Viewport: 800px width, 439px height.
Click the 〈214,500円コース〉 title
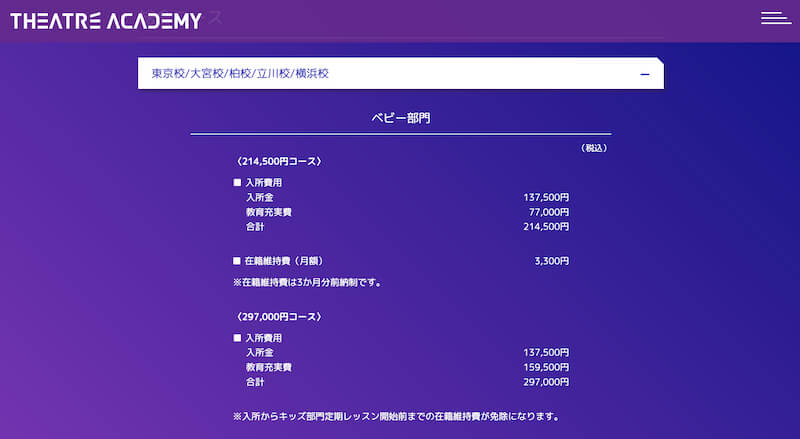coord(279,161)
